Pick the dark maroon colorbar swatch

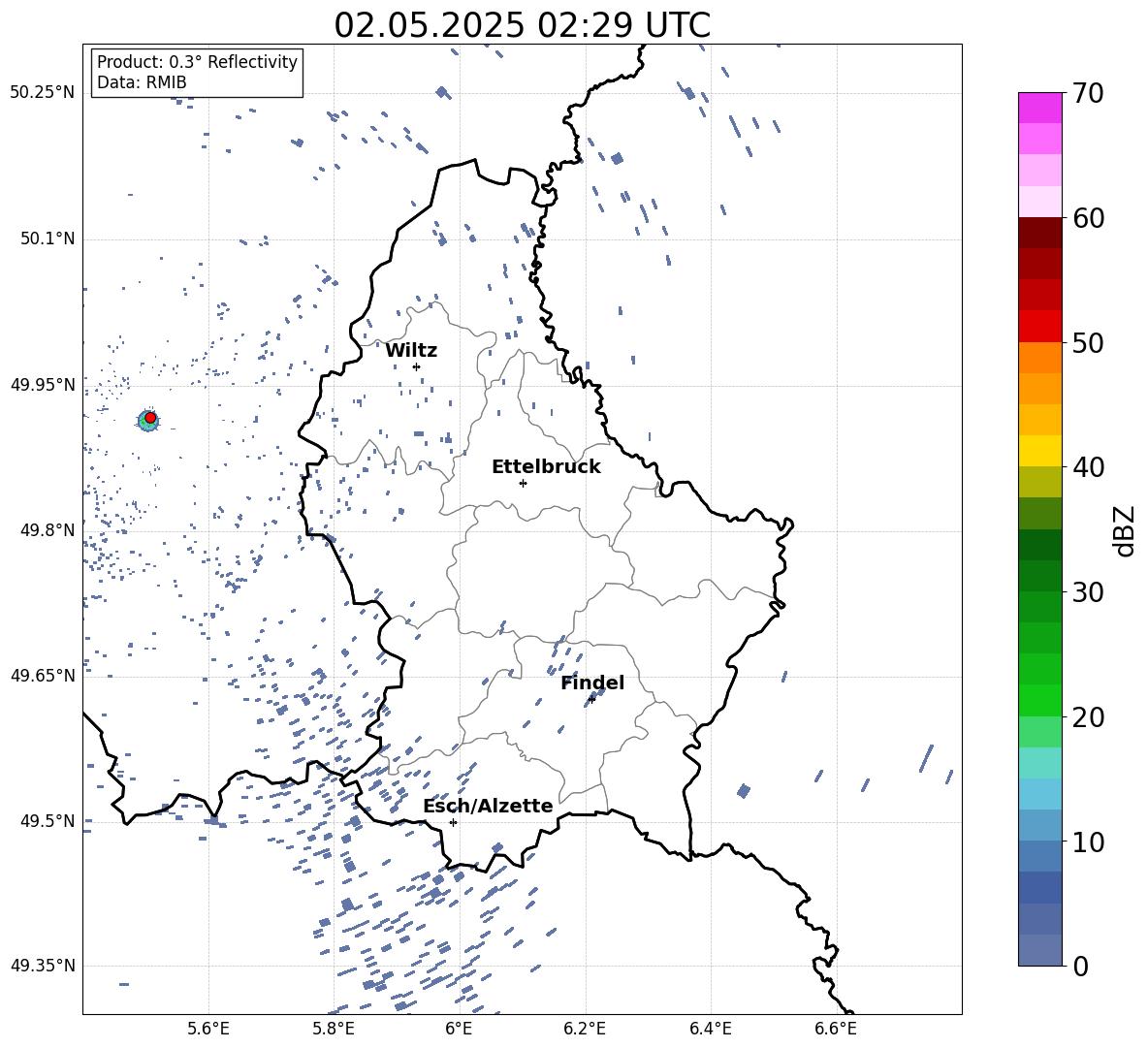point(1040,234)
